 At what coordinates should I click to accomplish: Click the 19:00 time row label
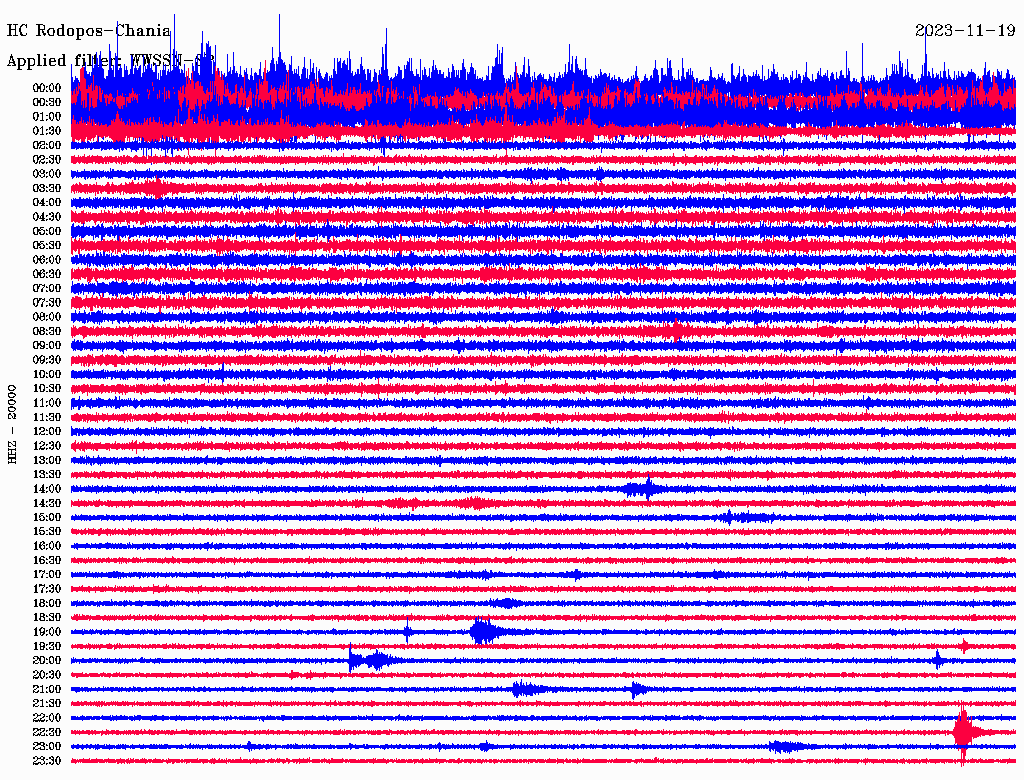point(46,632)
